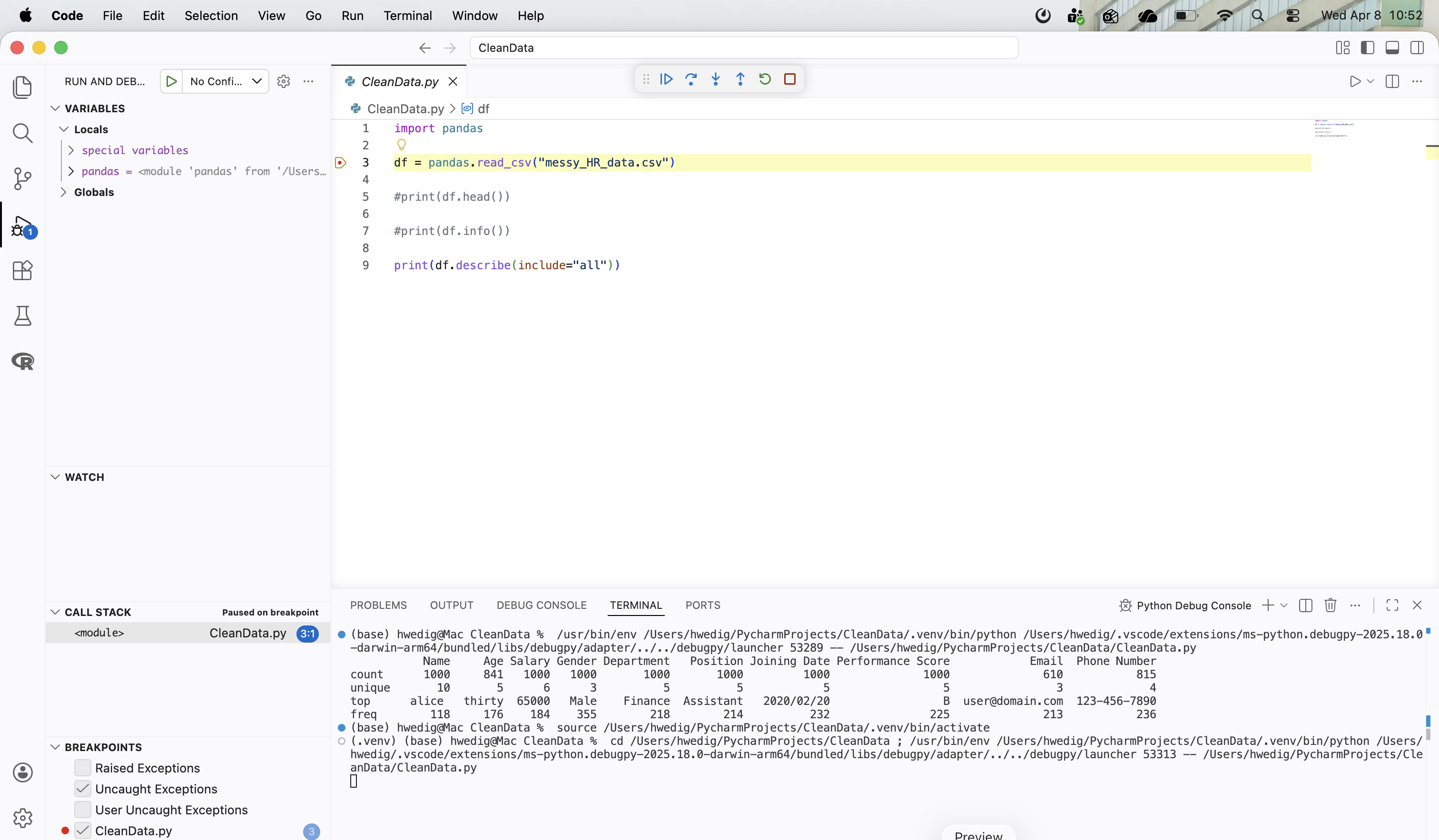Click the debug Continue button
Viewport: 1439px width, 840px height.
666,79
